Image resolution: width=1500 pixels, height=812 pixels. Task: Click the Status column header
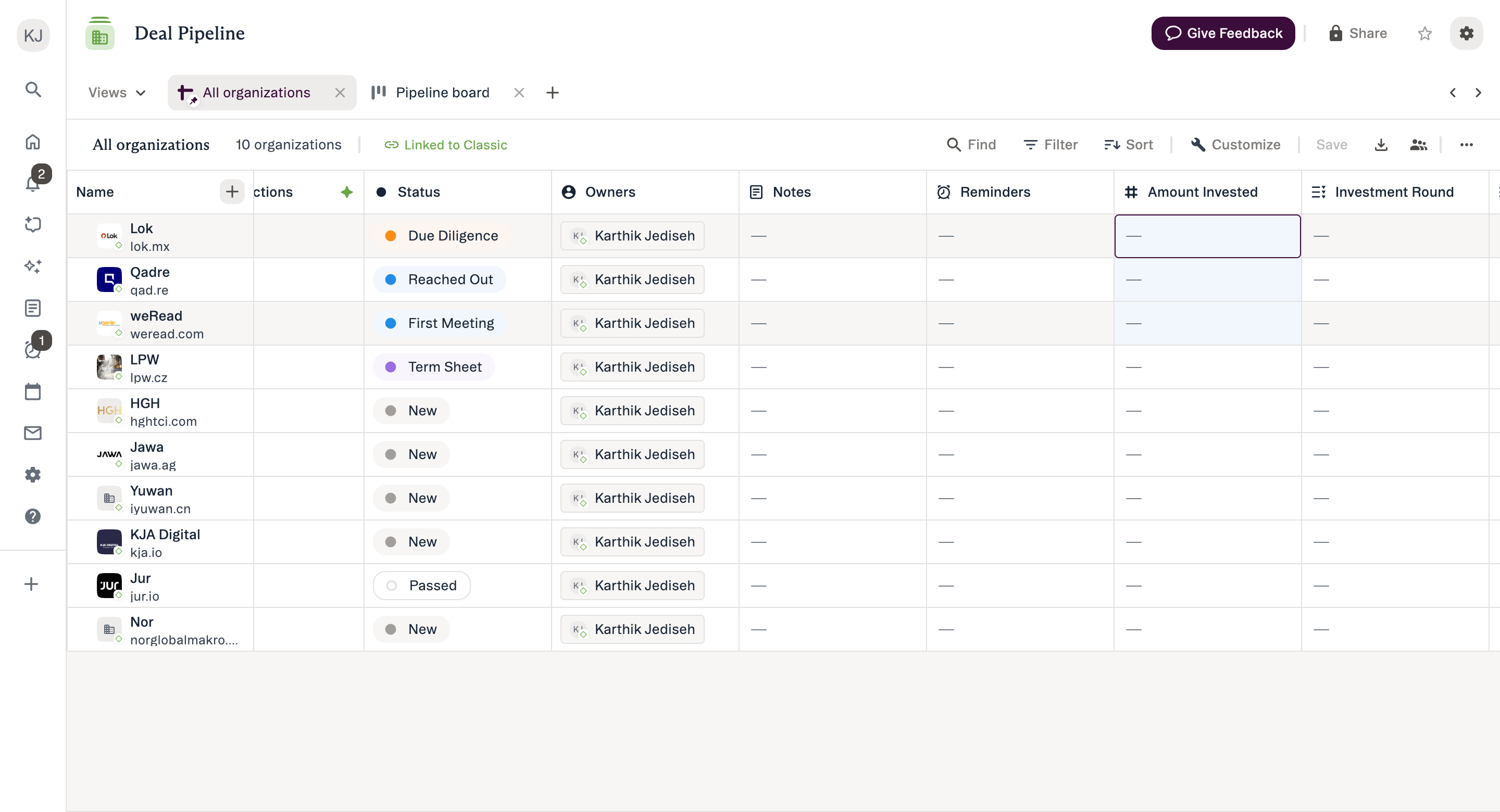(x=458, y=192)
